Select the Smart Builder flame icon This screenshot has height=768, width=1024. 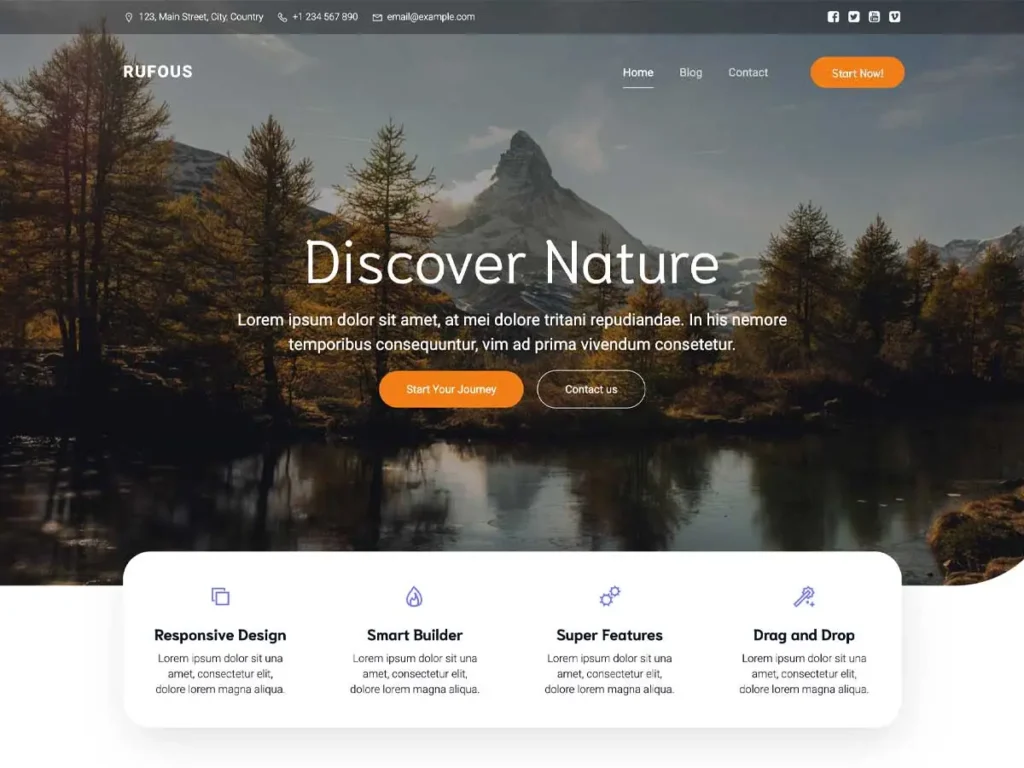click(414, 597)
